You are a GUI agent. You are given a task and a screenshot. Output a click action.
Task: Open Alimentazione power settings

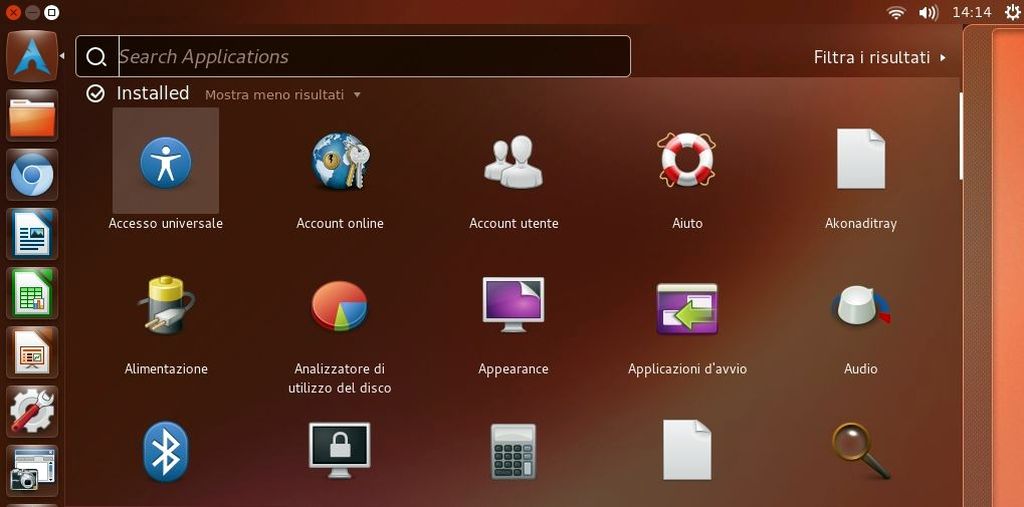[x=166, y=307]
